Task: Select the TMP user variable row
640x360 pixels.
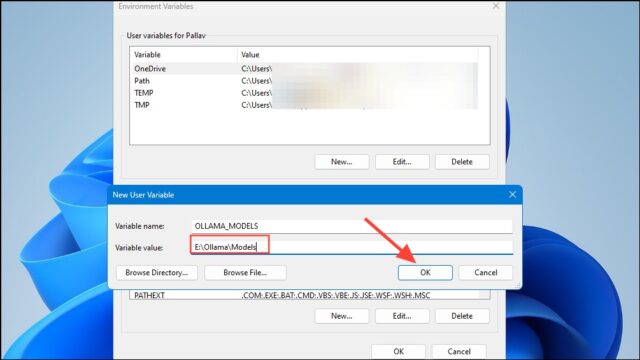Action: (x=304, y=105)
